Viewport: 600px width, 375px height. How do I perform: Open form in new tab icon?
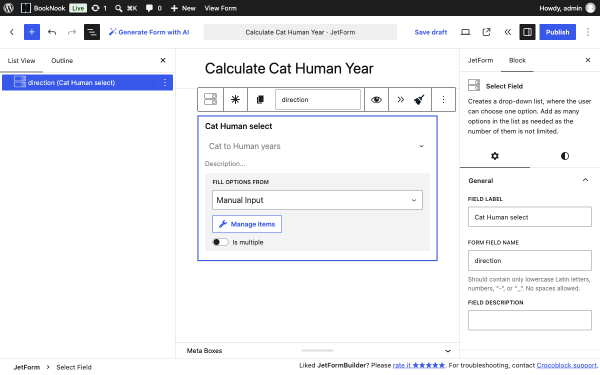click(486, 32)
